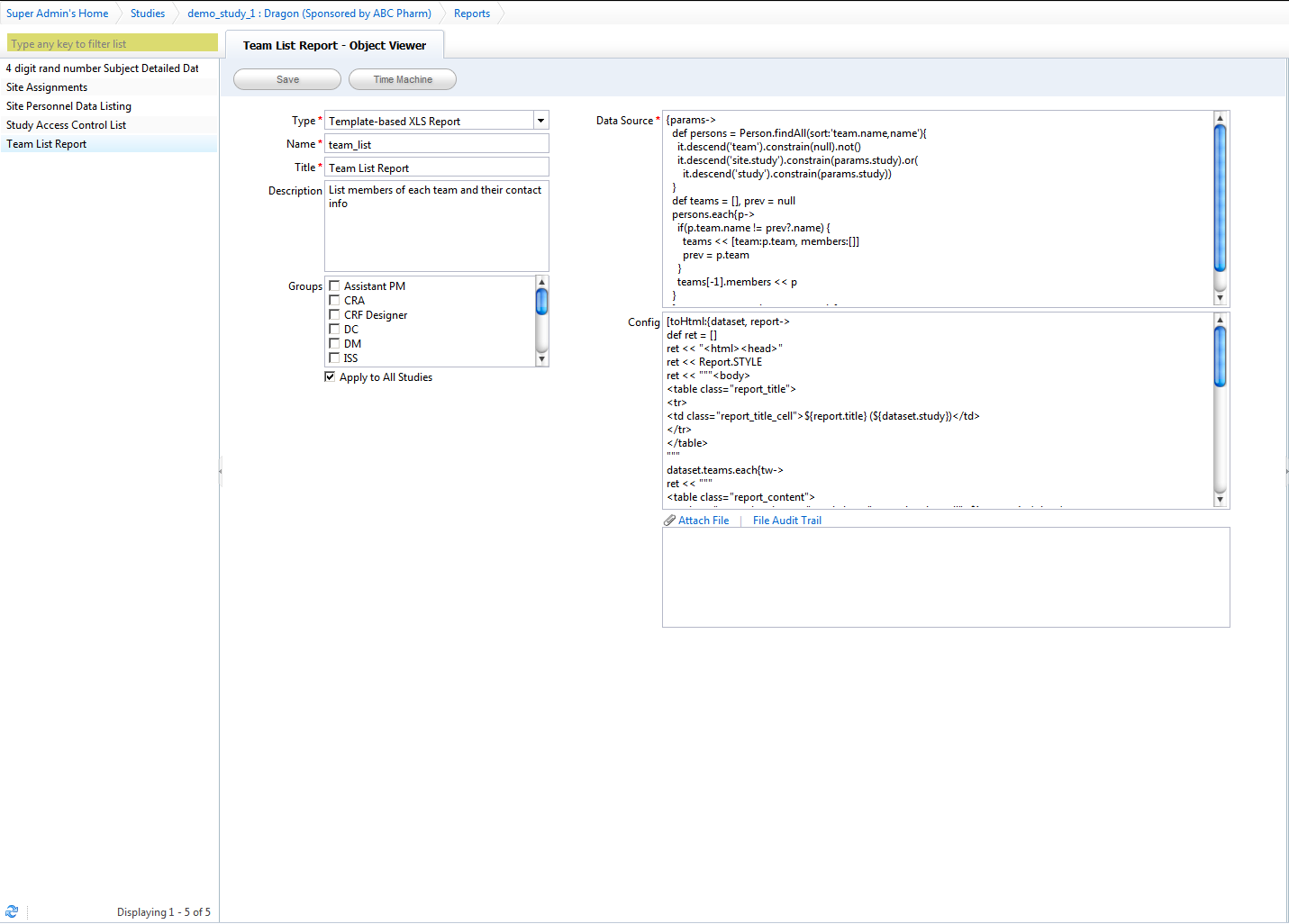Select Study Access Control List report

click(x=109, y=125)
